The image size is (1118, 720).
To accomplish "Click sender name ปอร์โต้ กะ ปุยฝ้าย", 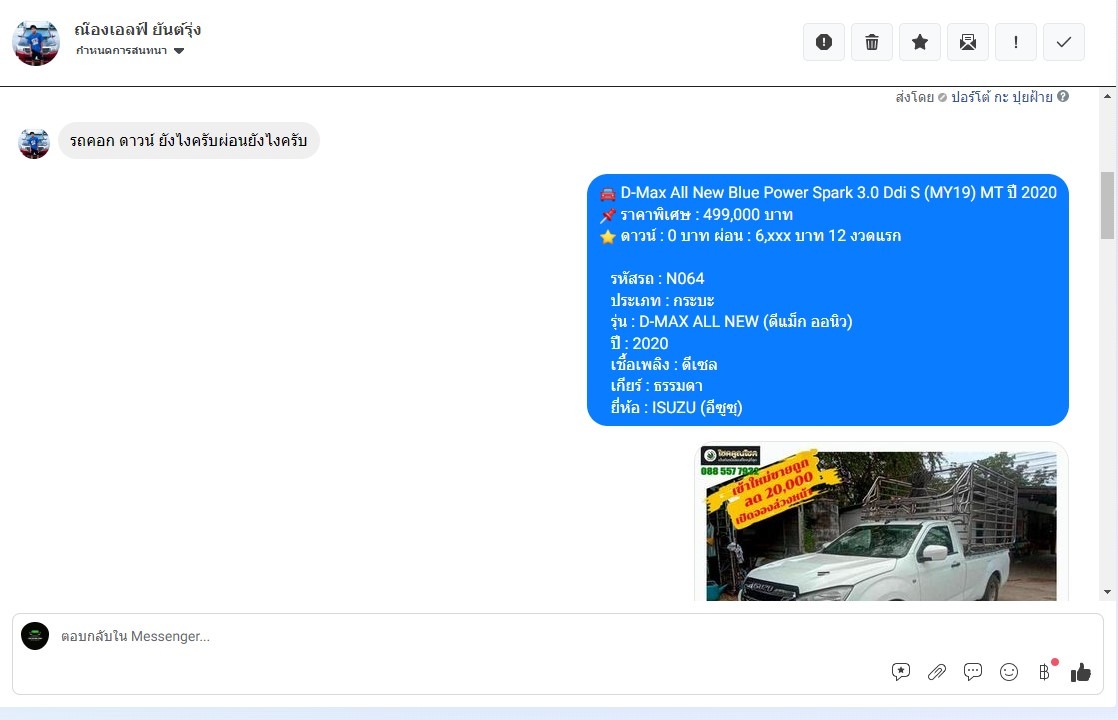I will point(1001,97).
